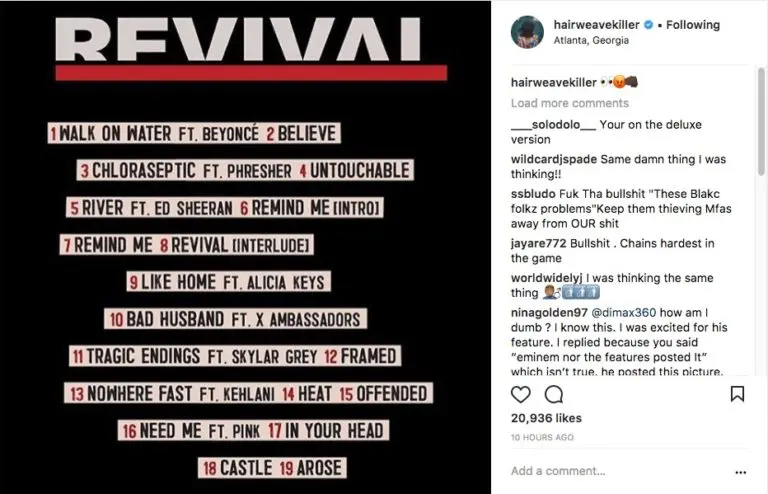Click the comment speech bubble icon
768x494 pixels.
[x=552, y=394]
